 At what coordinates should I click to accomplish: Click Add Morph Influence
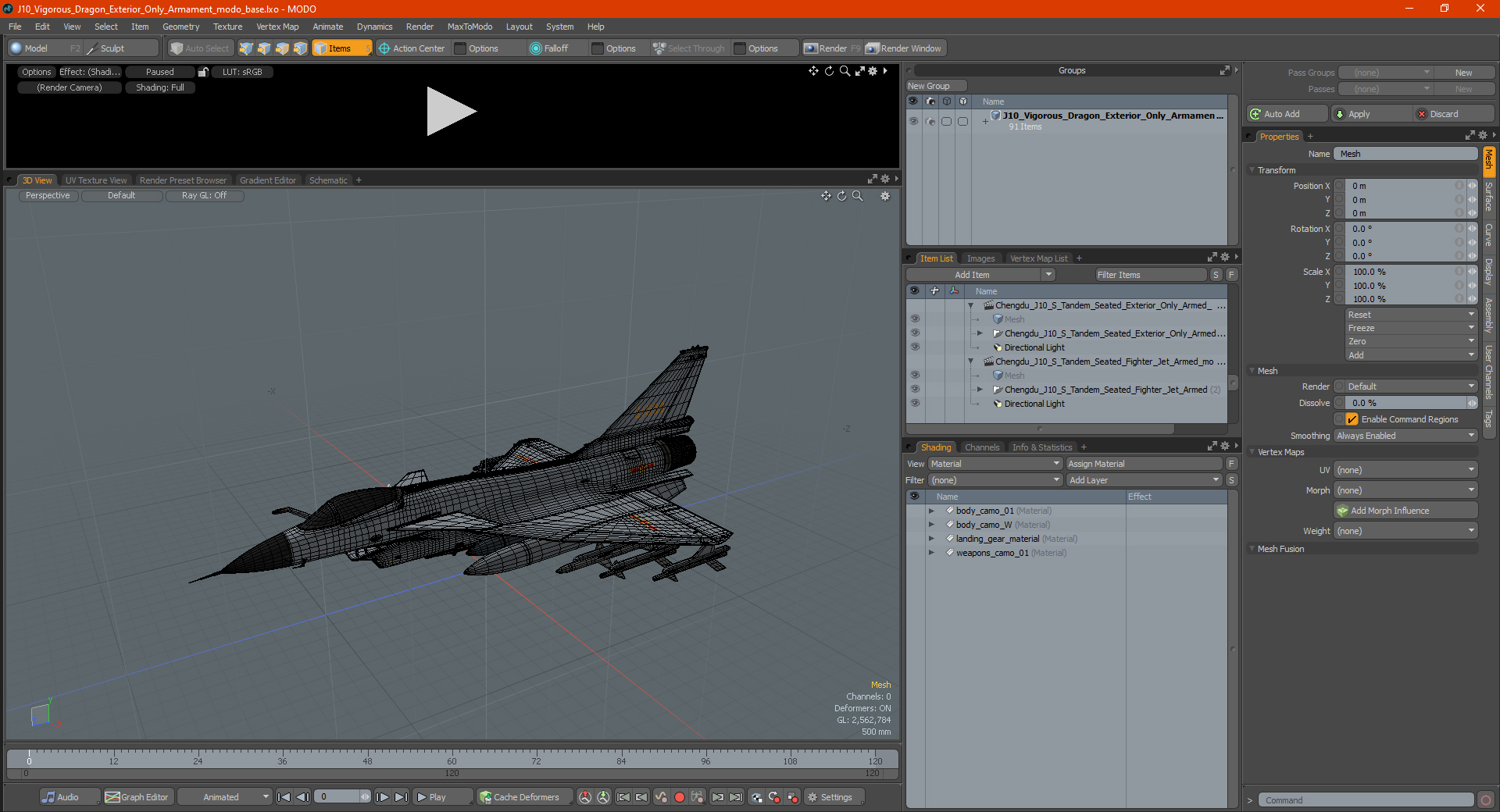tap(1405, 511)
